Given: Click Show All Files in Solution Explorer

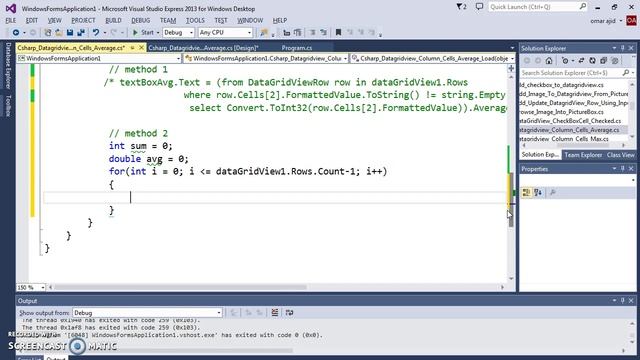Looking at the screenshot, I should pyautogui.click(x=614, y=61).
